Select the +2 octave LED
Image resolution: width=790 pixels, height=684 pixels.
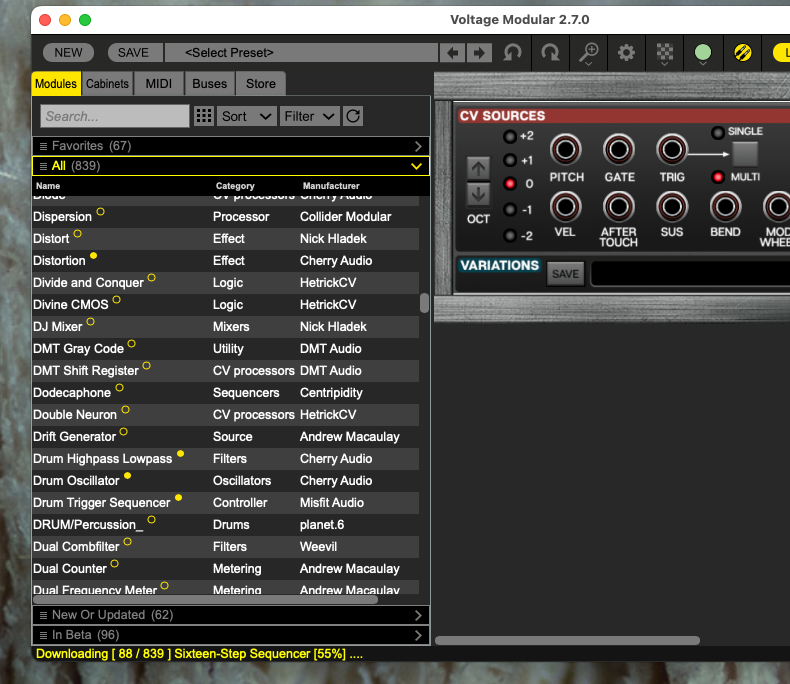[x=510, y=136]
